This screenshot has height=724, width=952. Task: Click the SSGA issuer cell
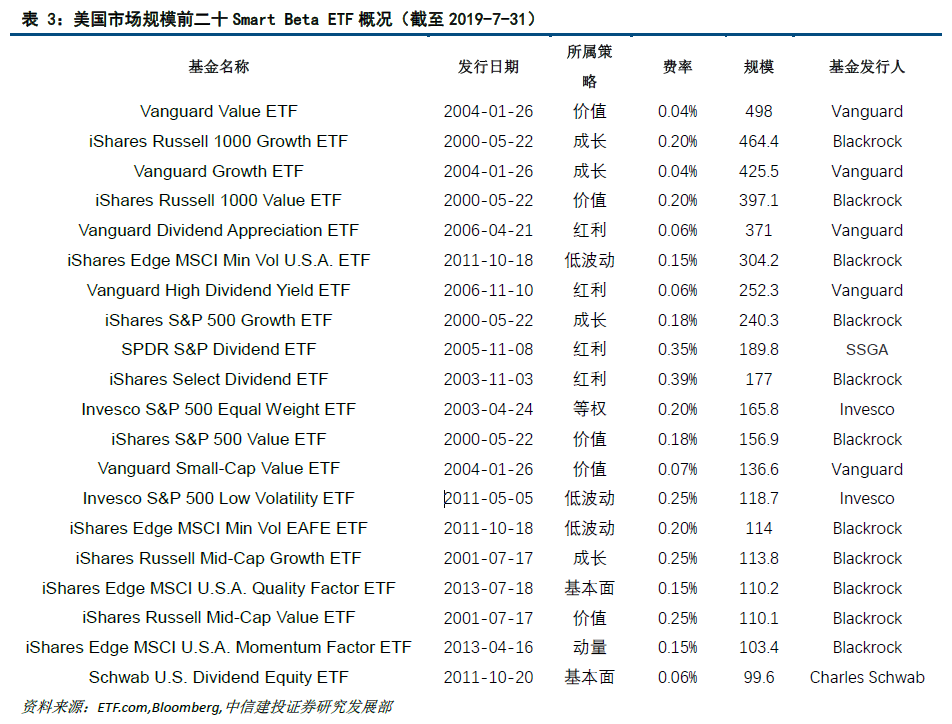(866, 349)
